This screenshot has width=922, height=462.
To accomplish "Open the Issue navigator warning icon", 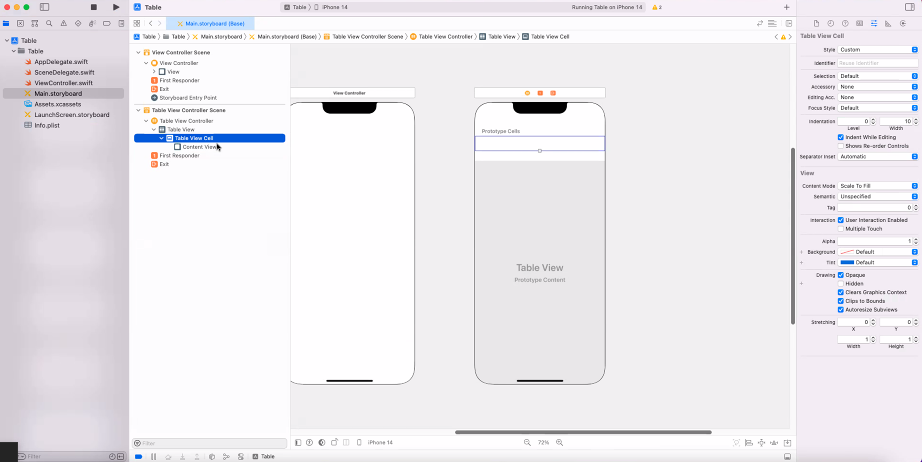I will (64, 24).
